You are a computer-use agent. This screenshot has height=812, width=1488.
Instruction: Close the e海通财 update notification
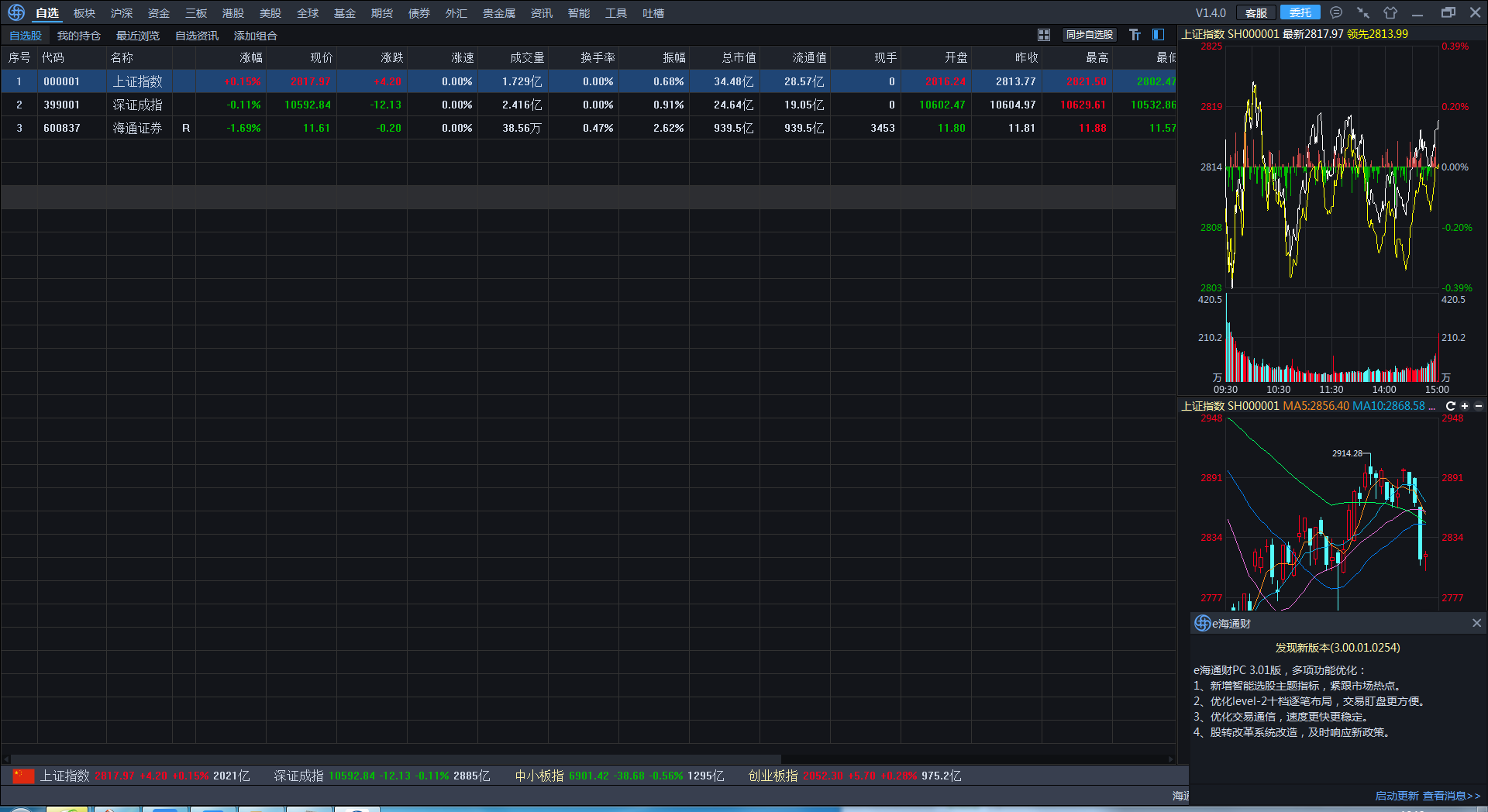click(x=1476, y=623)
